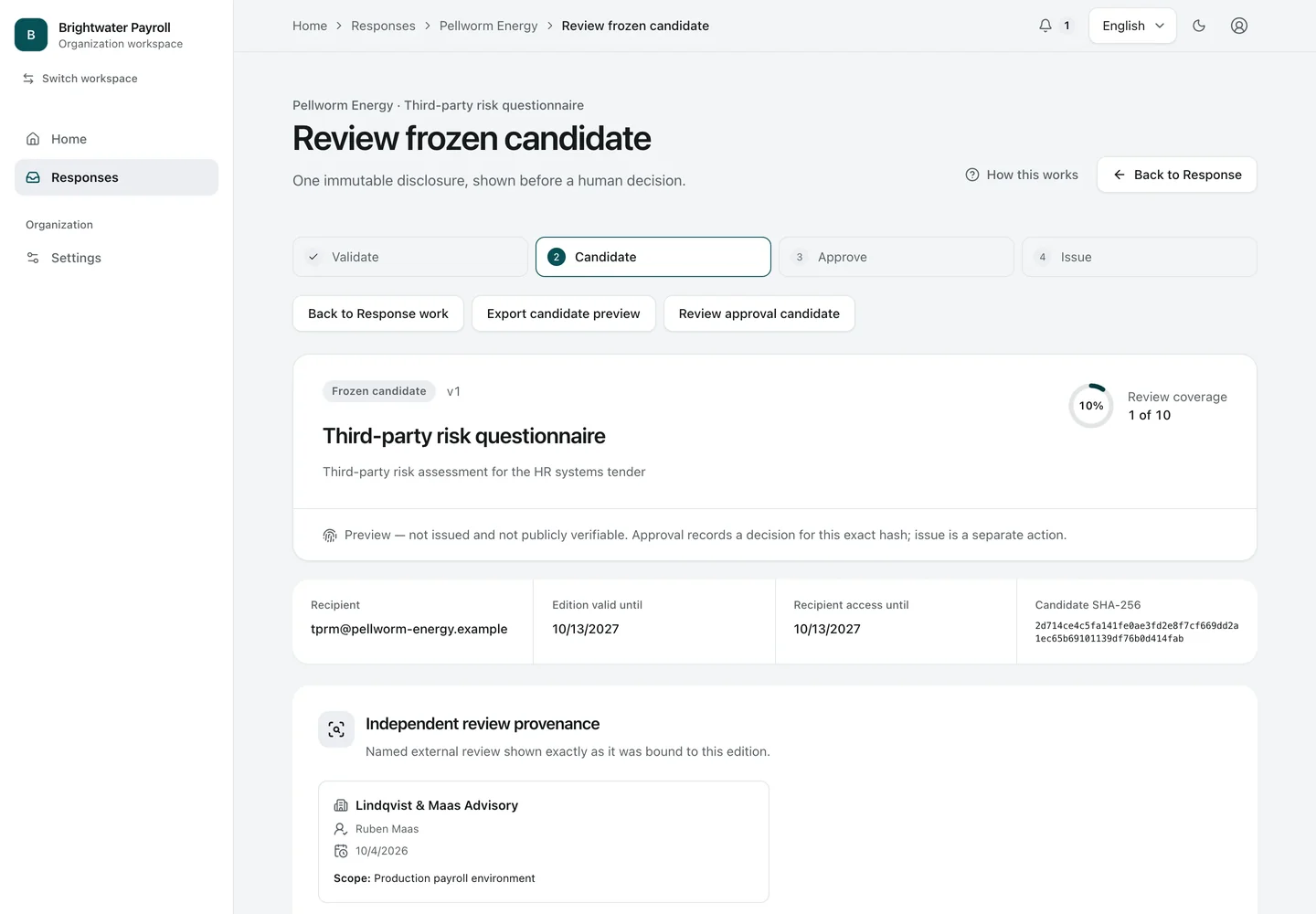1316x914 pixels.
Task: Select the Issue step
Action: coord(1140,257)
